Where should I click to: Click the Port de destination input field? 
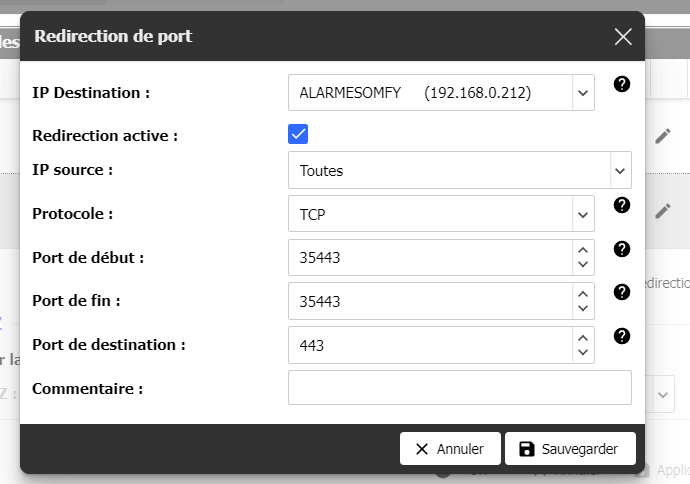tap(430, 345)
